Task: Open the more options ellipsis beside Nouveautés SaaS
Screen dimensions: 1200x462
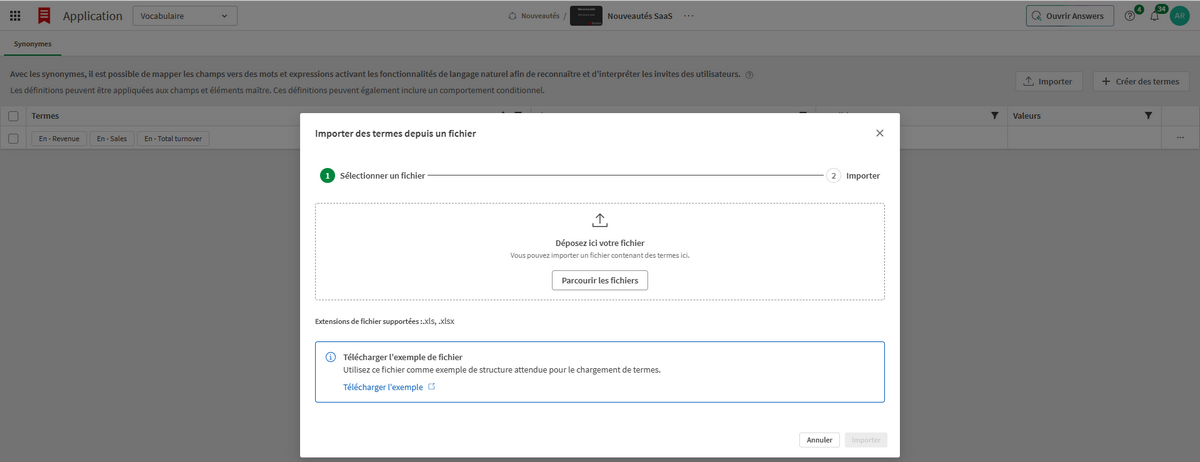Action: [x=688, y=16]
